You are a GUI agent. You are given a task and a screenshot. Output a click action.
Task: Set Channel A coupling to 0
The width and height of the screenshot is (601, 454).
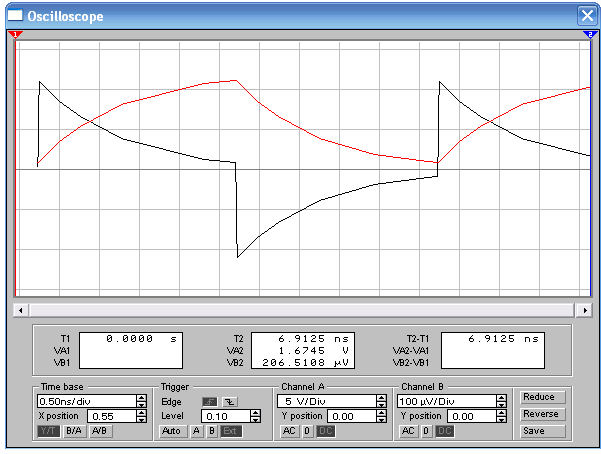(x=307, y=431)
